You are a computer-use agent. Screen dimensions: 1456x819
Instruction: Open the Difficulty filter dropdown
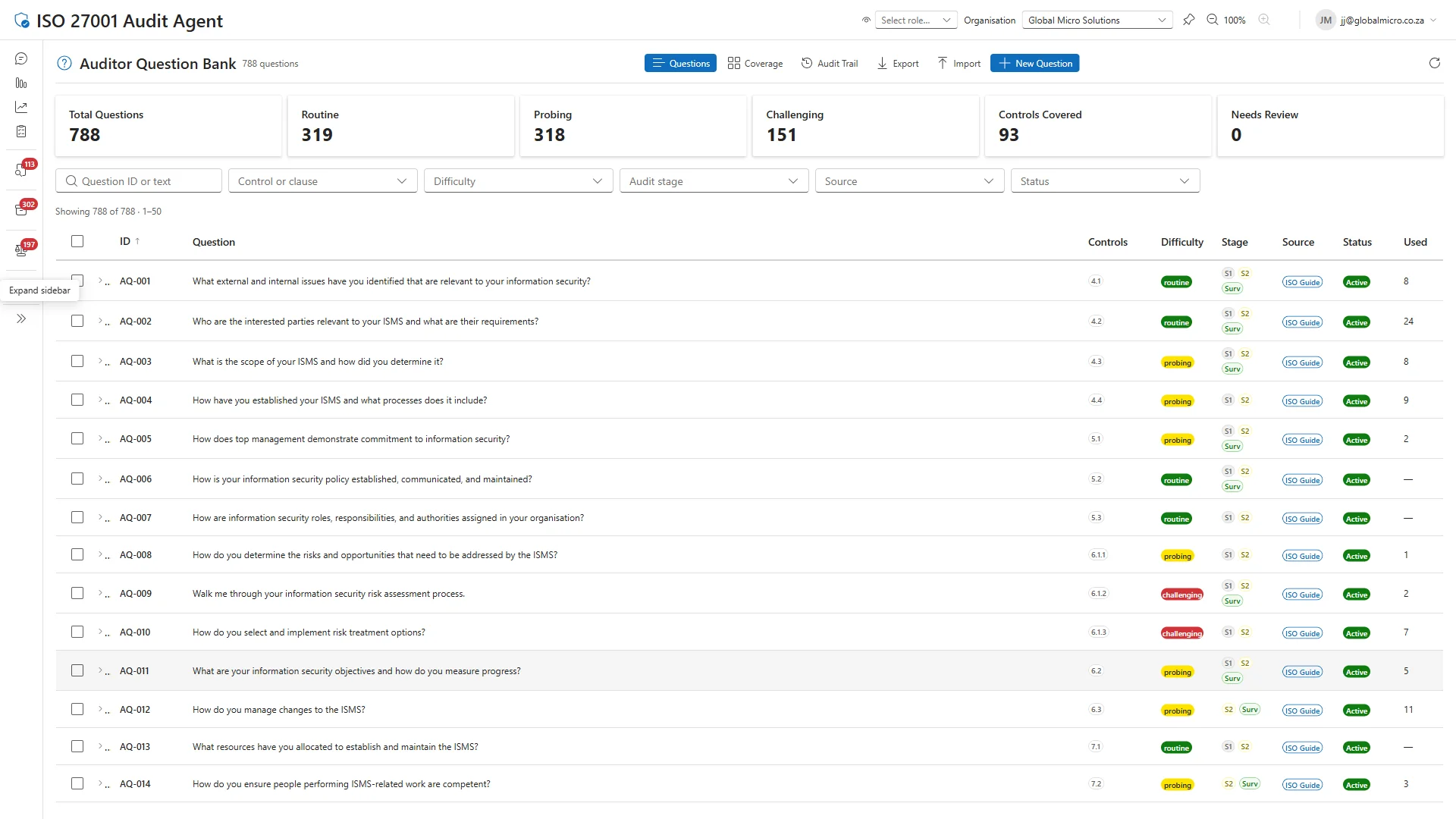(x=518, y=180)
